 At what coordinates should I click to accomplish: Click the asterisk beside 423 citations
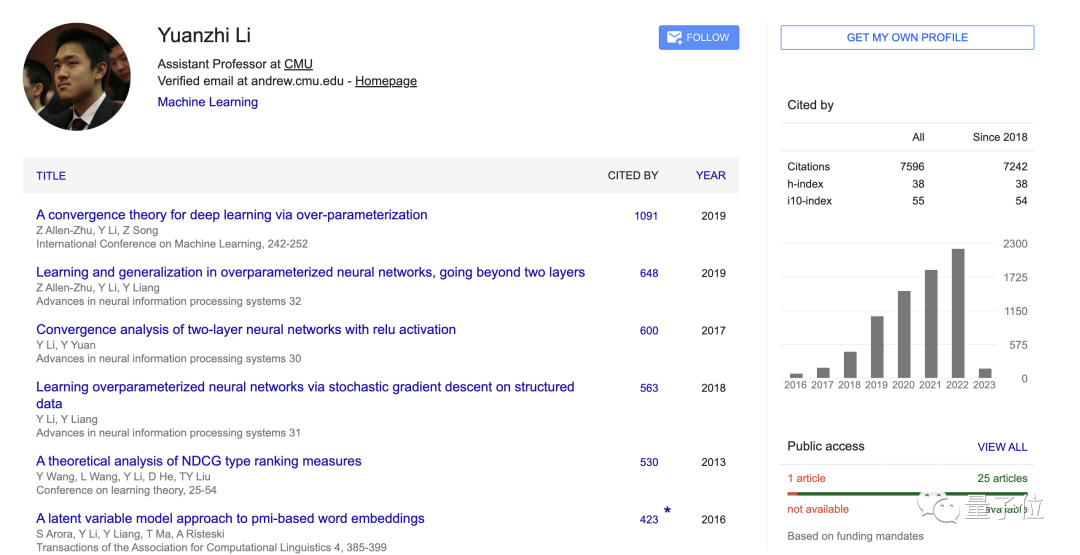(x=667, y=511)
